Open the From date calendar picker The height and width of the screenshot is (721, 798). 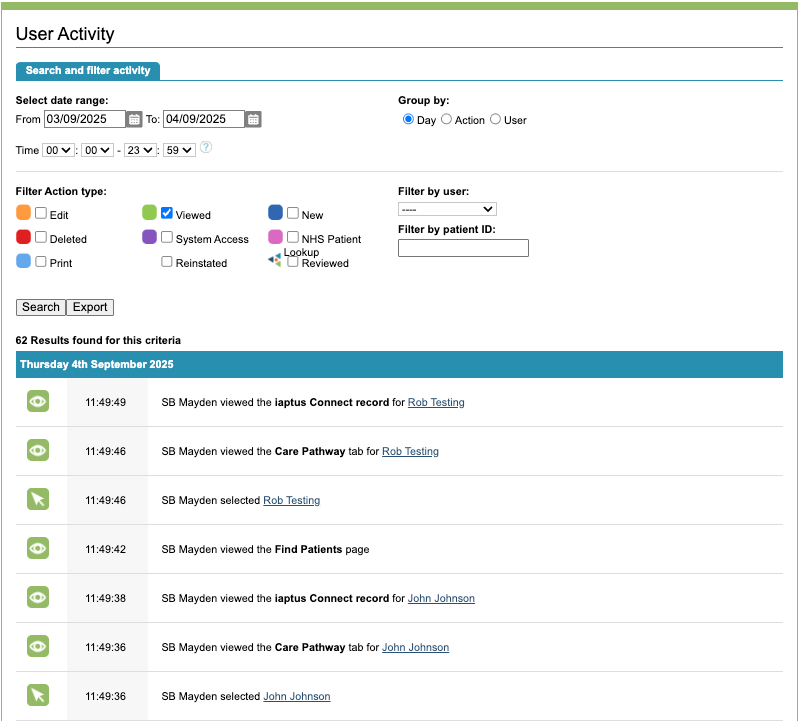[x=134, y=120]
